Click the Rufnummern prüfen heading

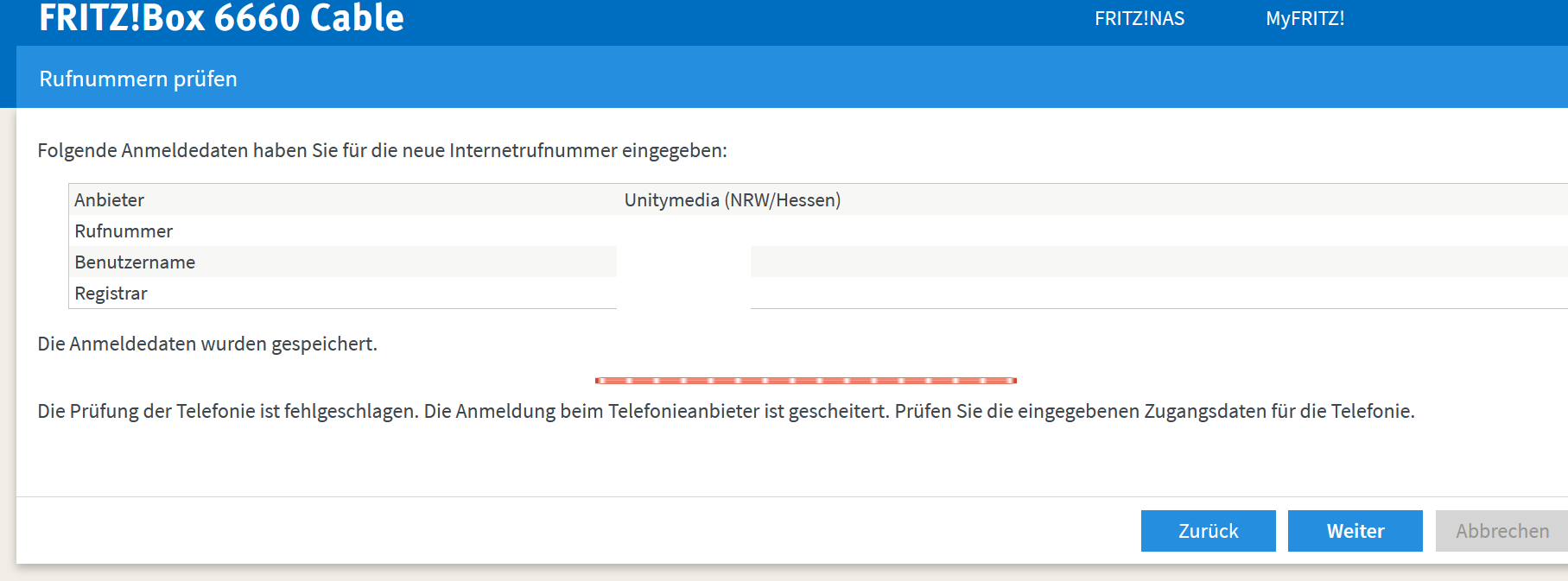(138, 79)
